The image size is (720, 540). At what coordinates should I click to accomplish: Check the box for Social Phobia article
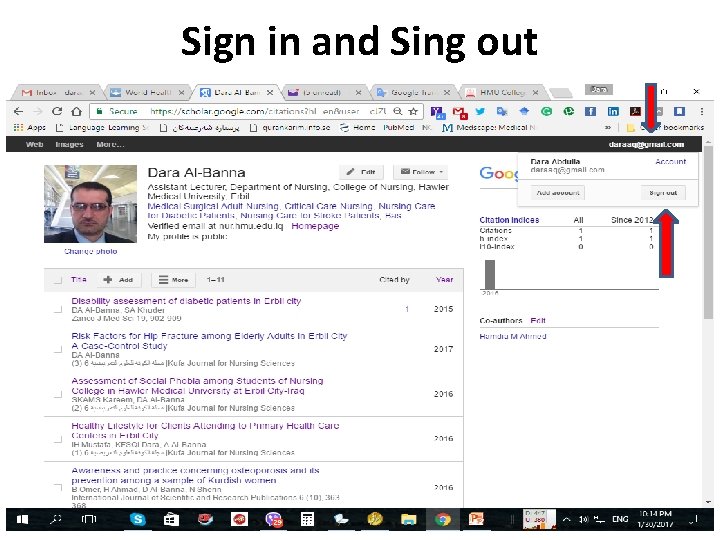pos(58,394)
